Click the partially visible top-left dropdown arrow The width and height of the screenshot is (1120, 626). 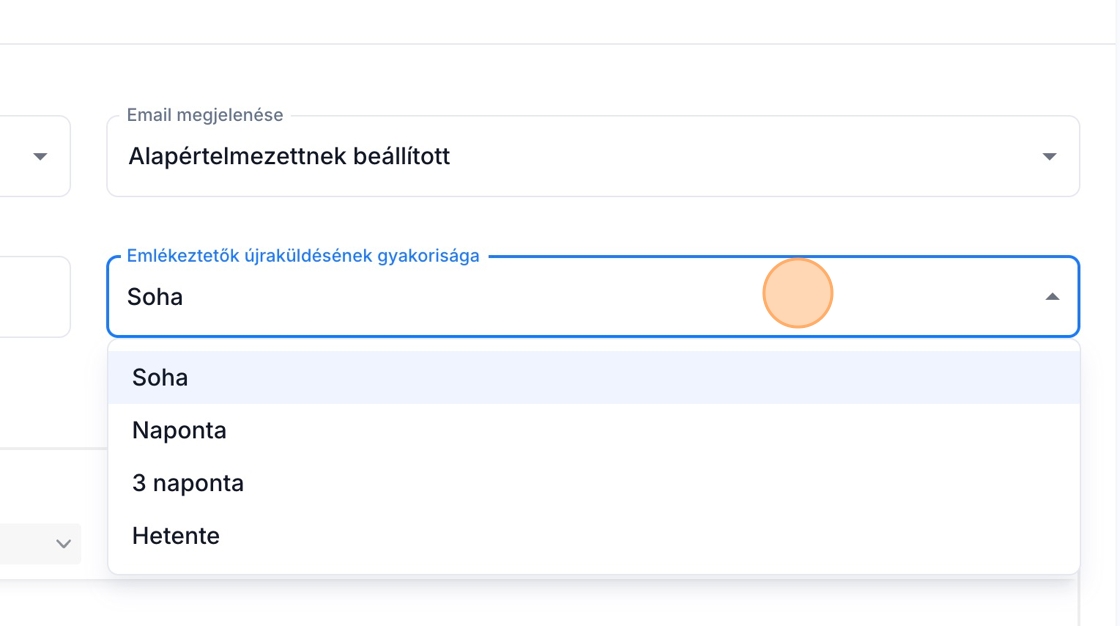click(x=40, y=157)
